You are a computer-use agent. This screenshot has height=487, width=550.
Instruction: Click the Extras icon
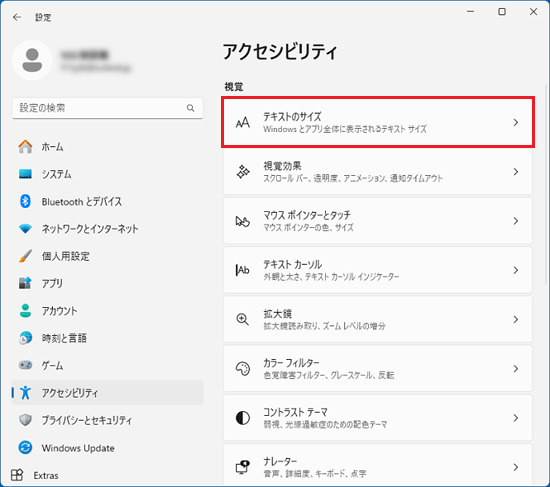(x=17, y=475)
